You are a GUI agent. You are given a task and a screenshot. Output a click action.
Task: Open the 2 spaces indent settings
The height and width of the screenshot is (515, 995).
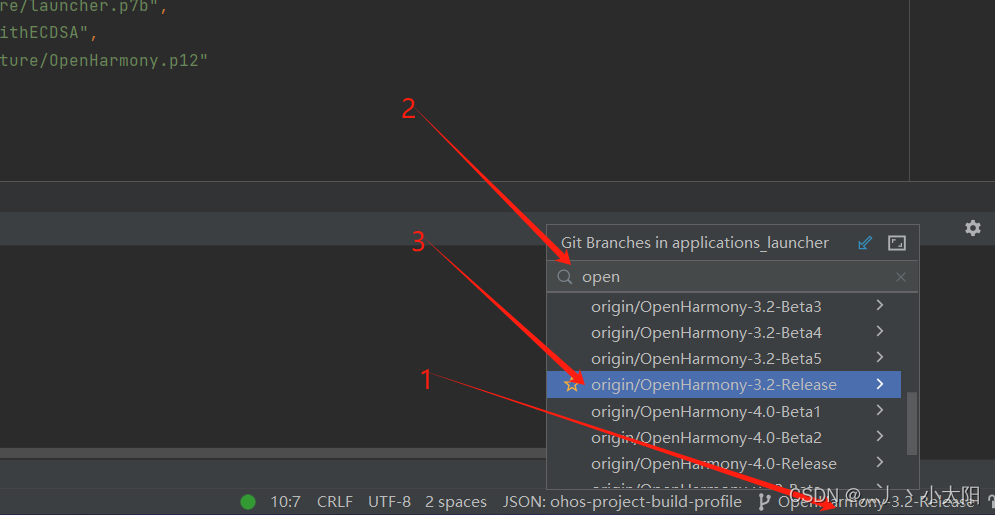456,502
